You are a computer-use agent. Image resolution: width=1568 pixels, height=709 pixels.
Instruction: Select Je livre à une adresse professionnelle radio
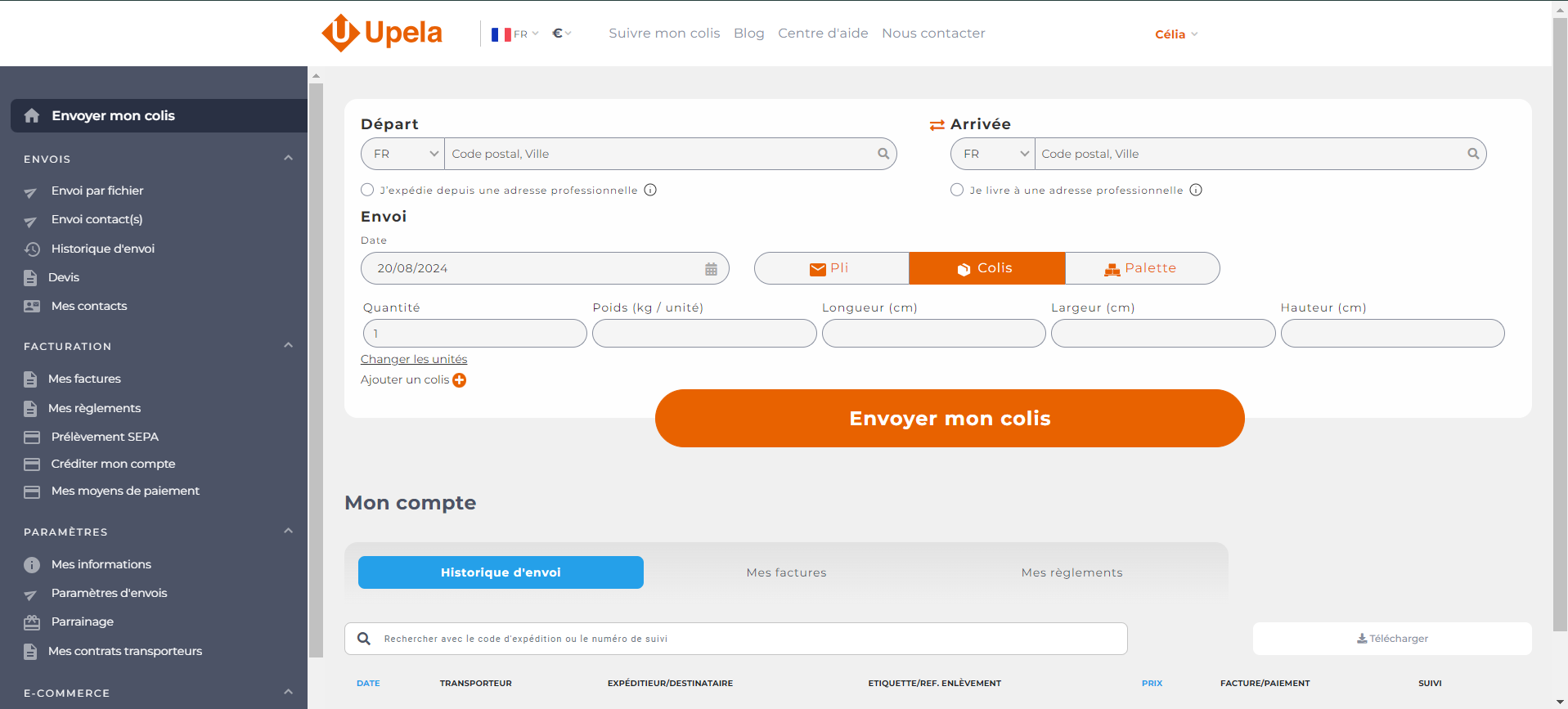[957, 190]
